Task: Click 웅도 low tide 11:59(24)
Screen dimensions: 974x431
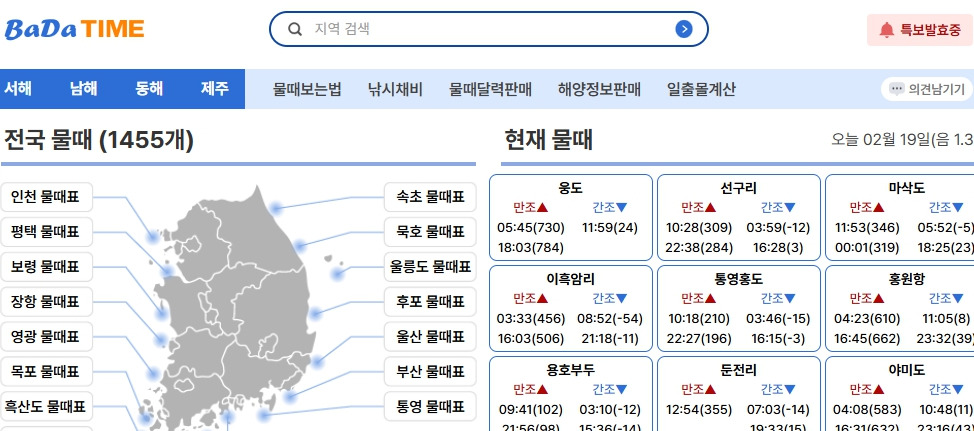Action: click(x=610, y=228)
